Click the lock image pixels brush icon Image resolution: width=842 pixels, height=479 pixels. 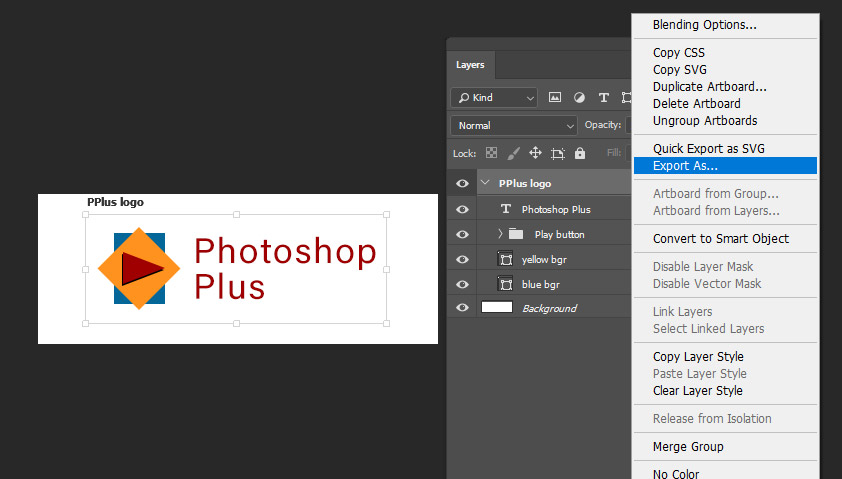coord(513,154)
